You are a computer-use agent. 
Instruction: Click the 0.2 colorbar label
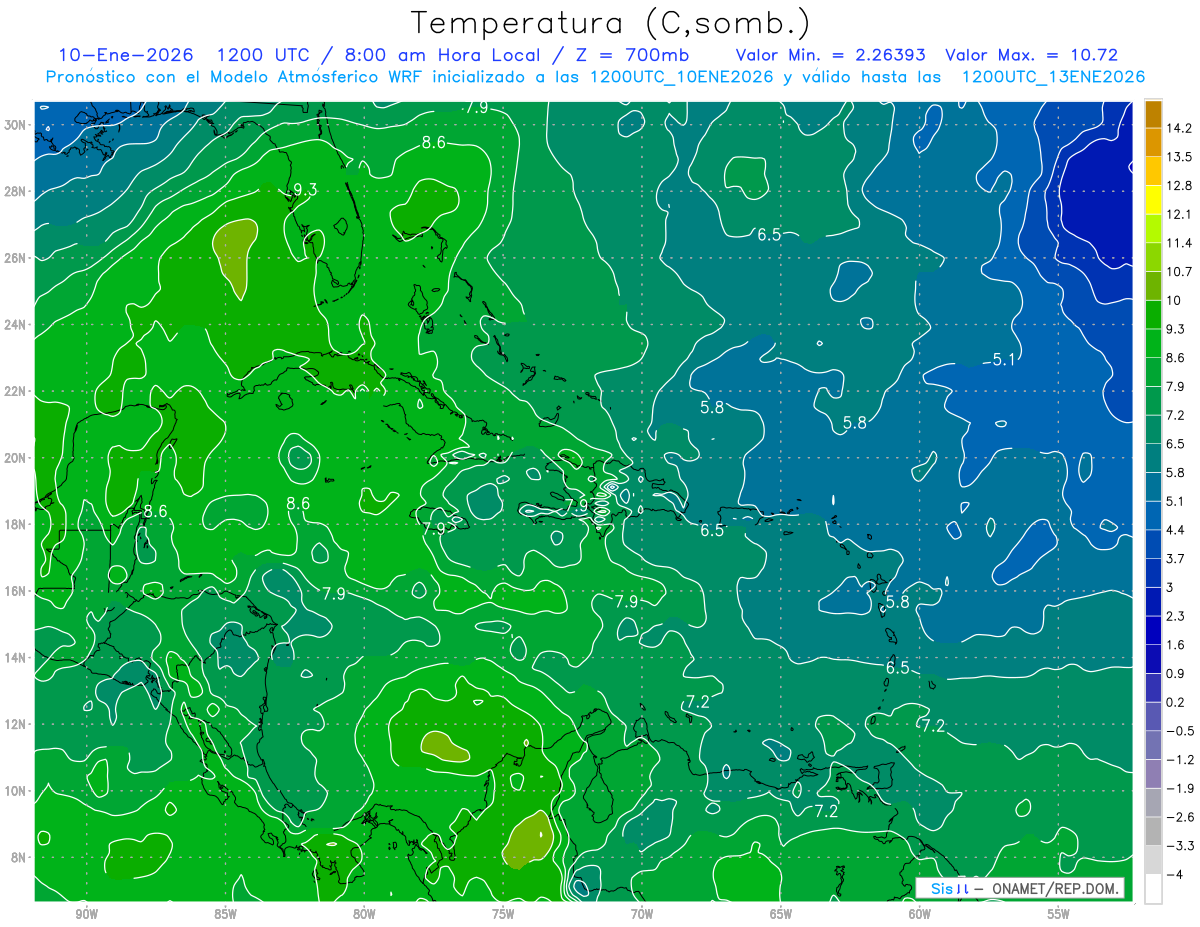click(1176, 702)
